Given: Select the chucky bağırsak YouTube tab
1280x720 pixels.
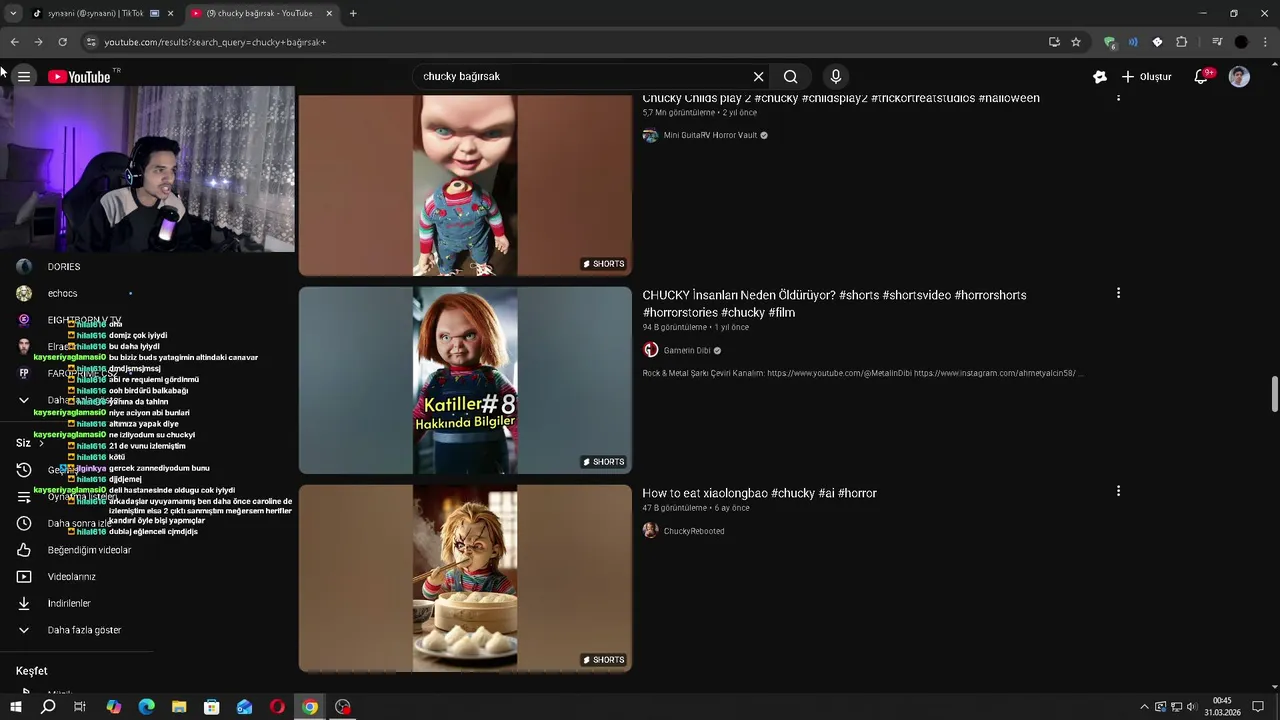Looking at the screenshot, I should pyautogui.click(x=260, y=13).
